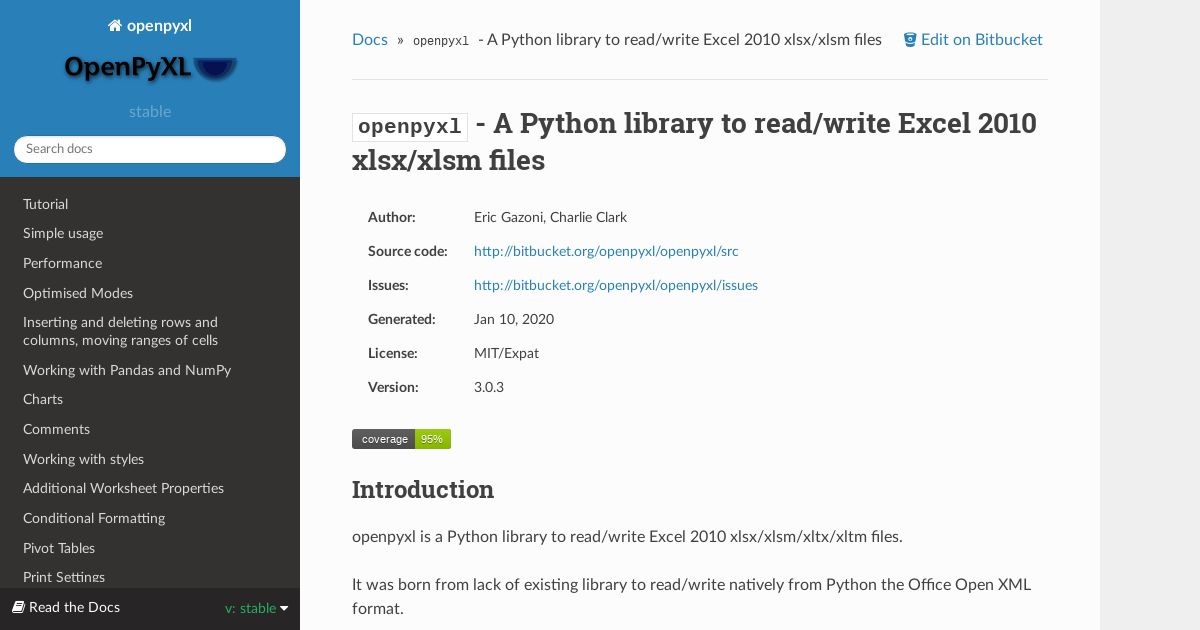
Task: Open Conditional Formatting page
Action: (94, 518)
